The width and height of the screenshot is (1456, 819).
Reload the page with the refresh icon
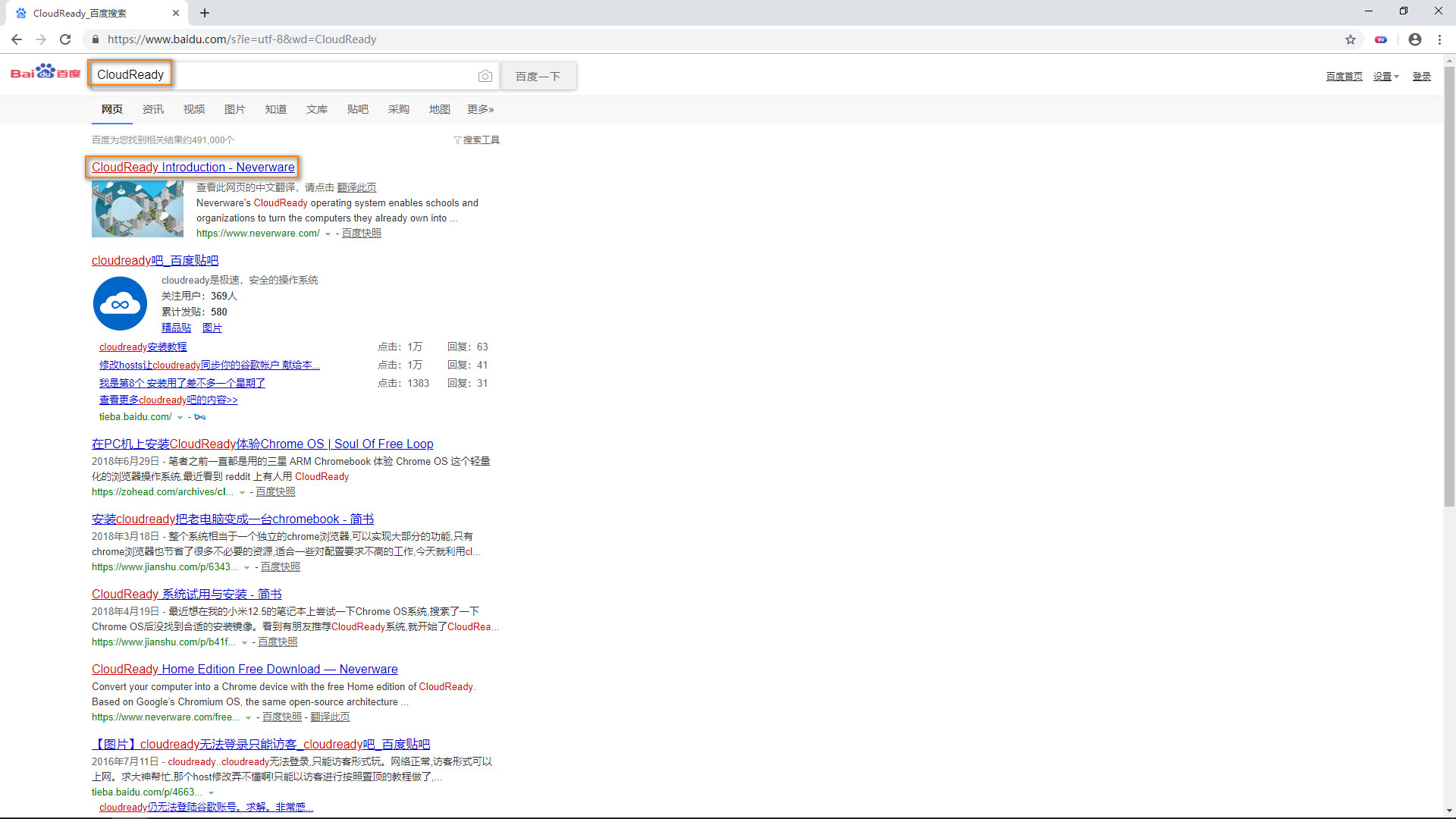pos(65,39)
